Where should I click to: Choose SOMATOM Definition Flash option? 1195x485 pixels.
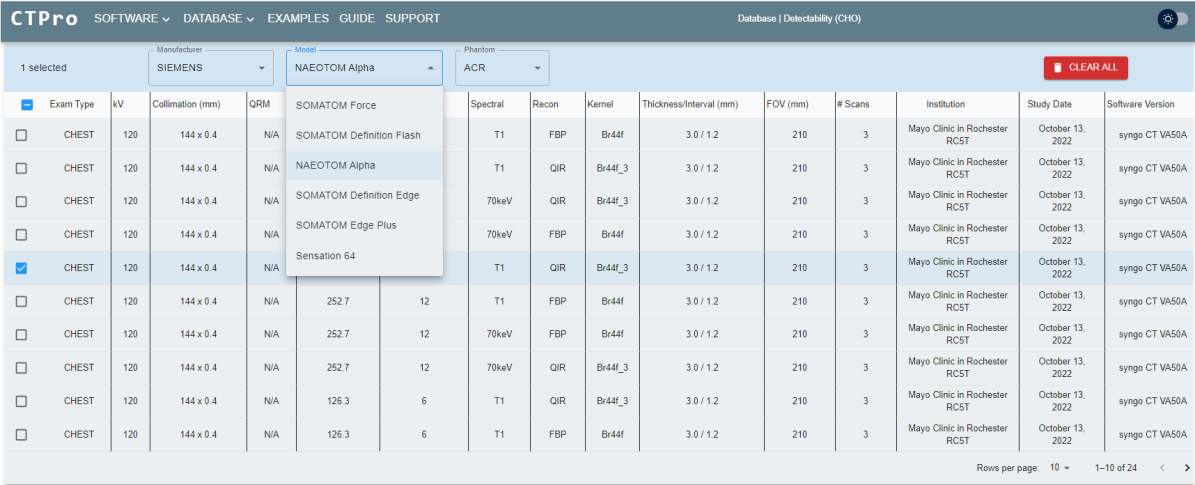pos(358,135)
